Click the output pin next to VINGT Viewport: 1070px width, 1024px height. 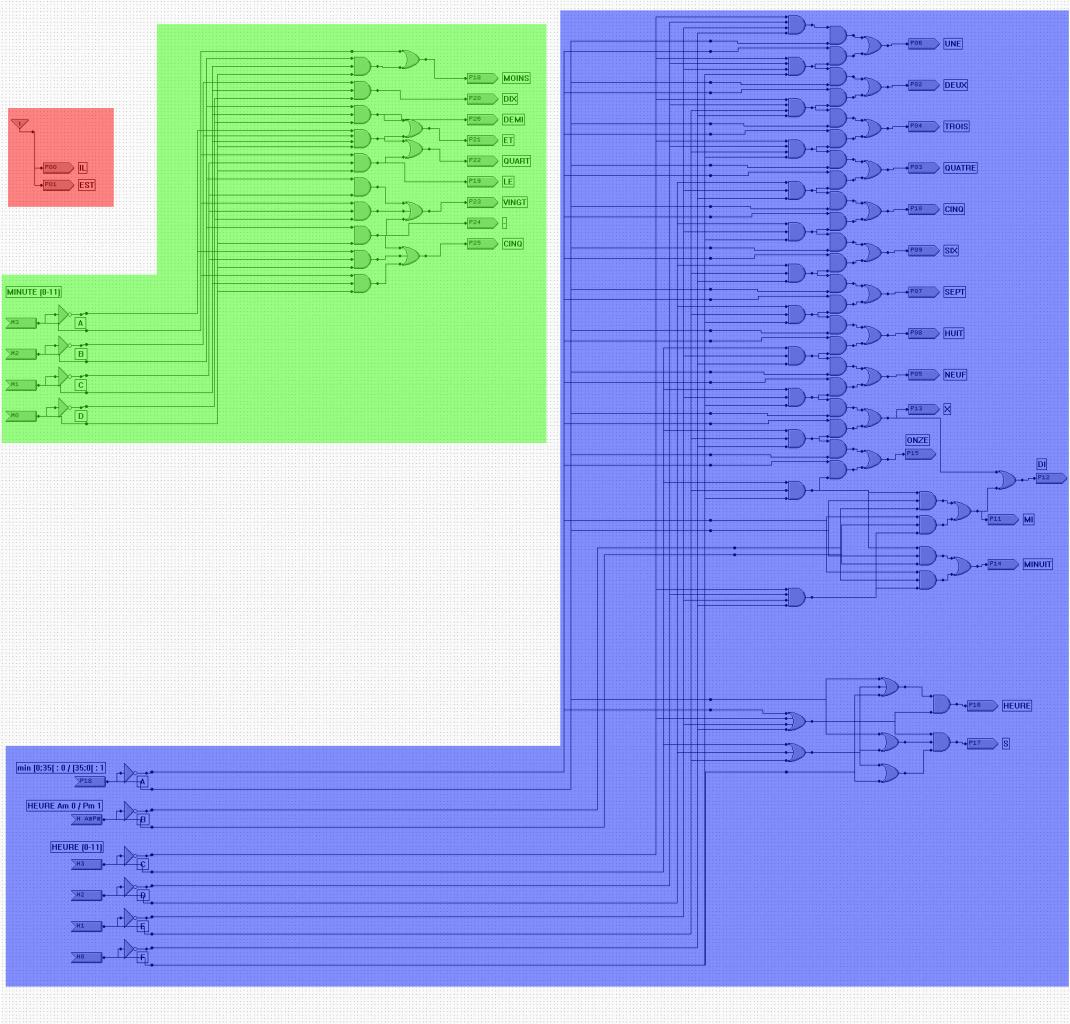pyautogui.click(x=482, y=202)
